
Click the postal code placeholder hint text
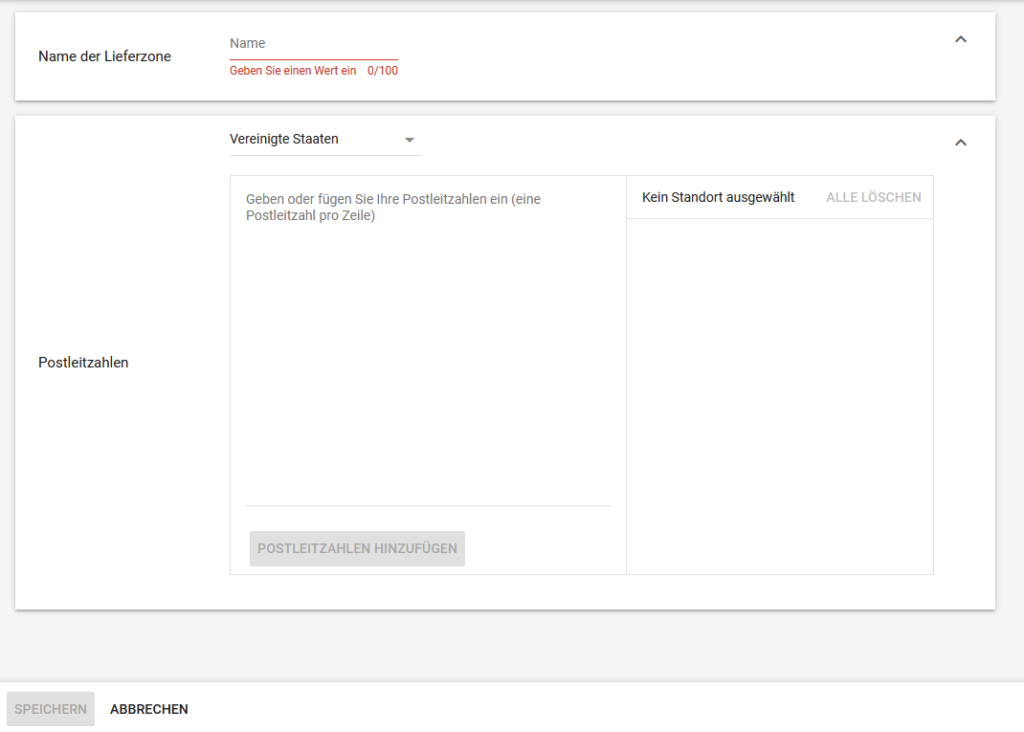393,207
